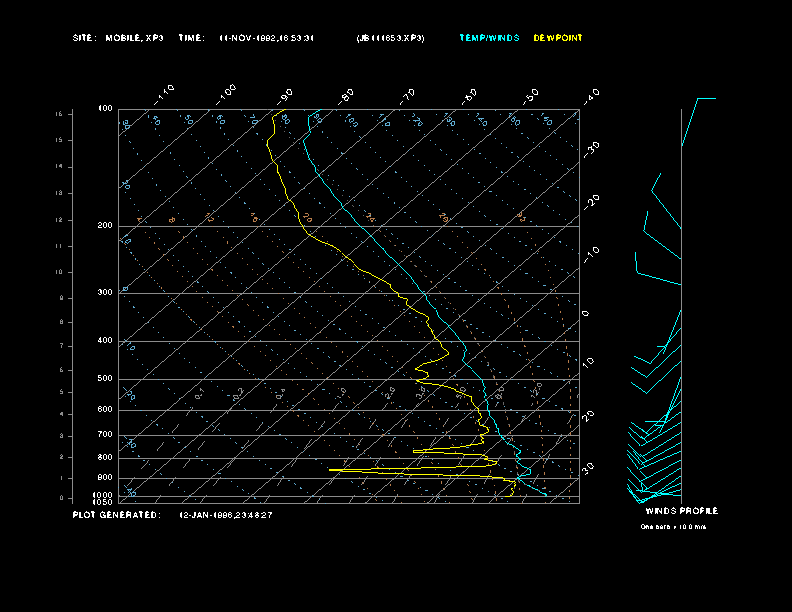Image resolution: width=792 pixels, height=612 pixels.
Task: Click the '200' pressure level label
Action: coord(105,225)
